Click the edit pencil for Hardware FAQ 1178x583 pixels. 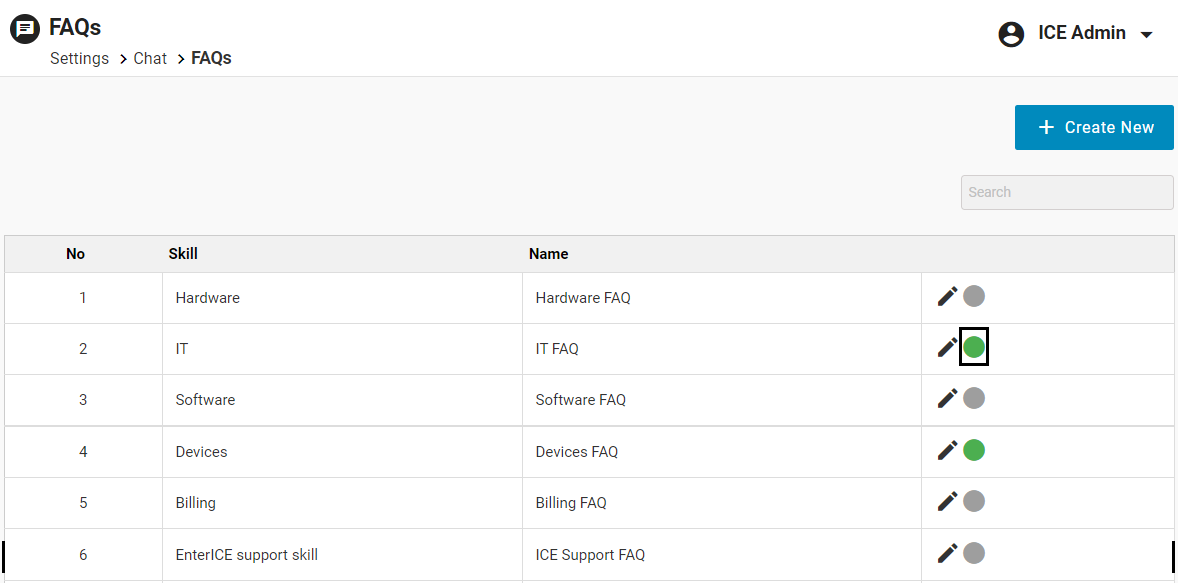click(x=947, y=296)
